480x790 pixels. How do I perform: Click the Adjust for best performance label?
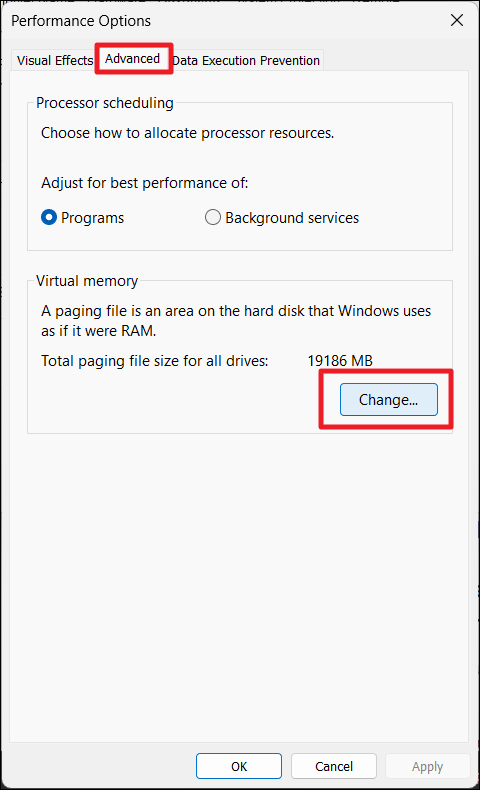point(145,183)
